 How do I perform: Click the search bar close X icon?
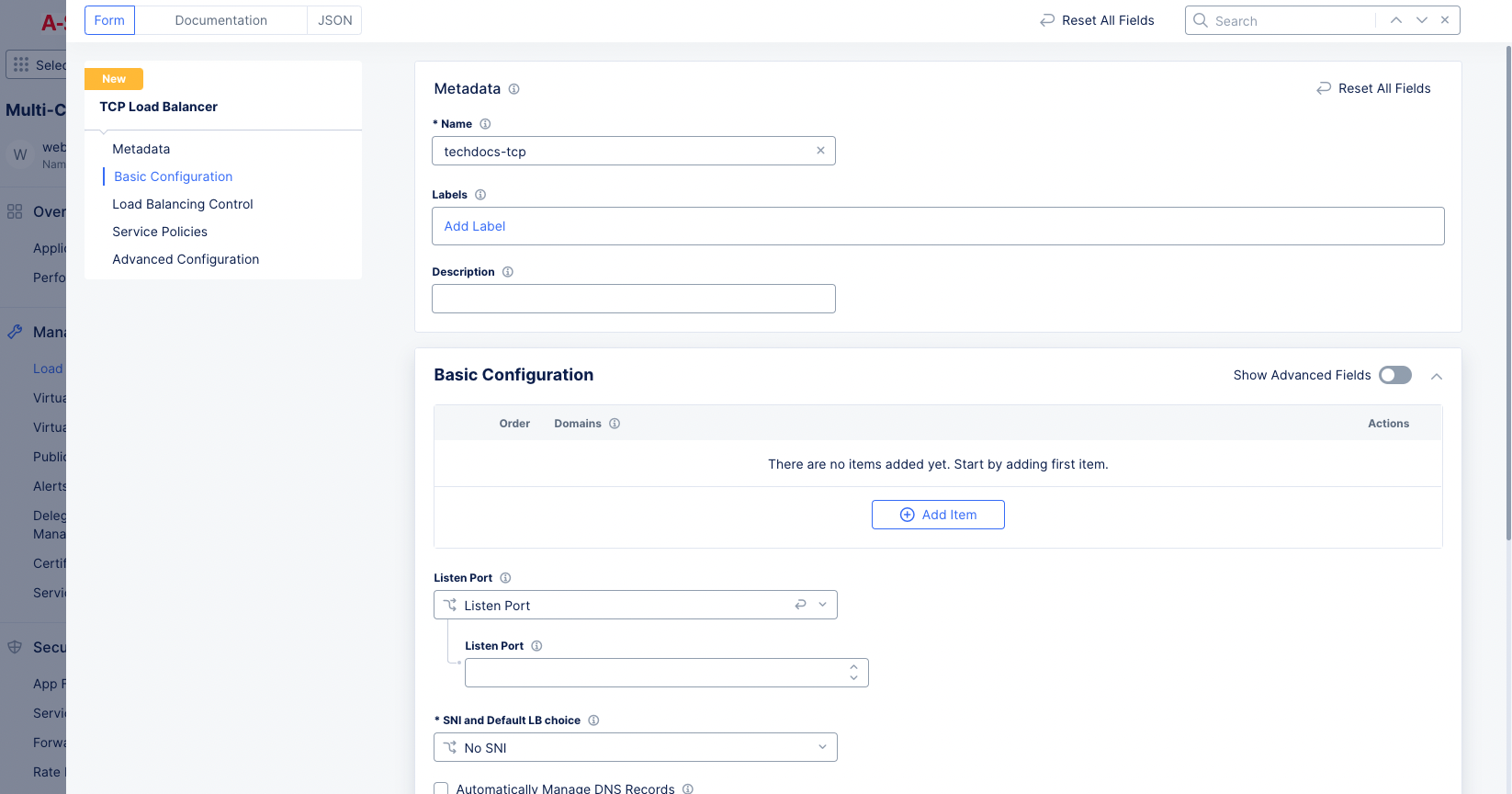pos(1445,20)
